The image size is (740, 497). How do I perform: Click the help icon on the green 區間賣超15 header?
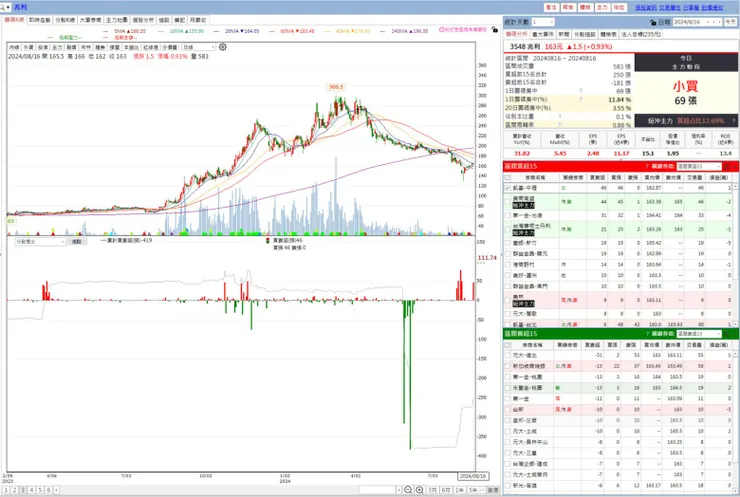pyautogui.click(x=647, y=334)
